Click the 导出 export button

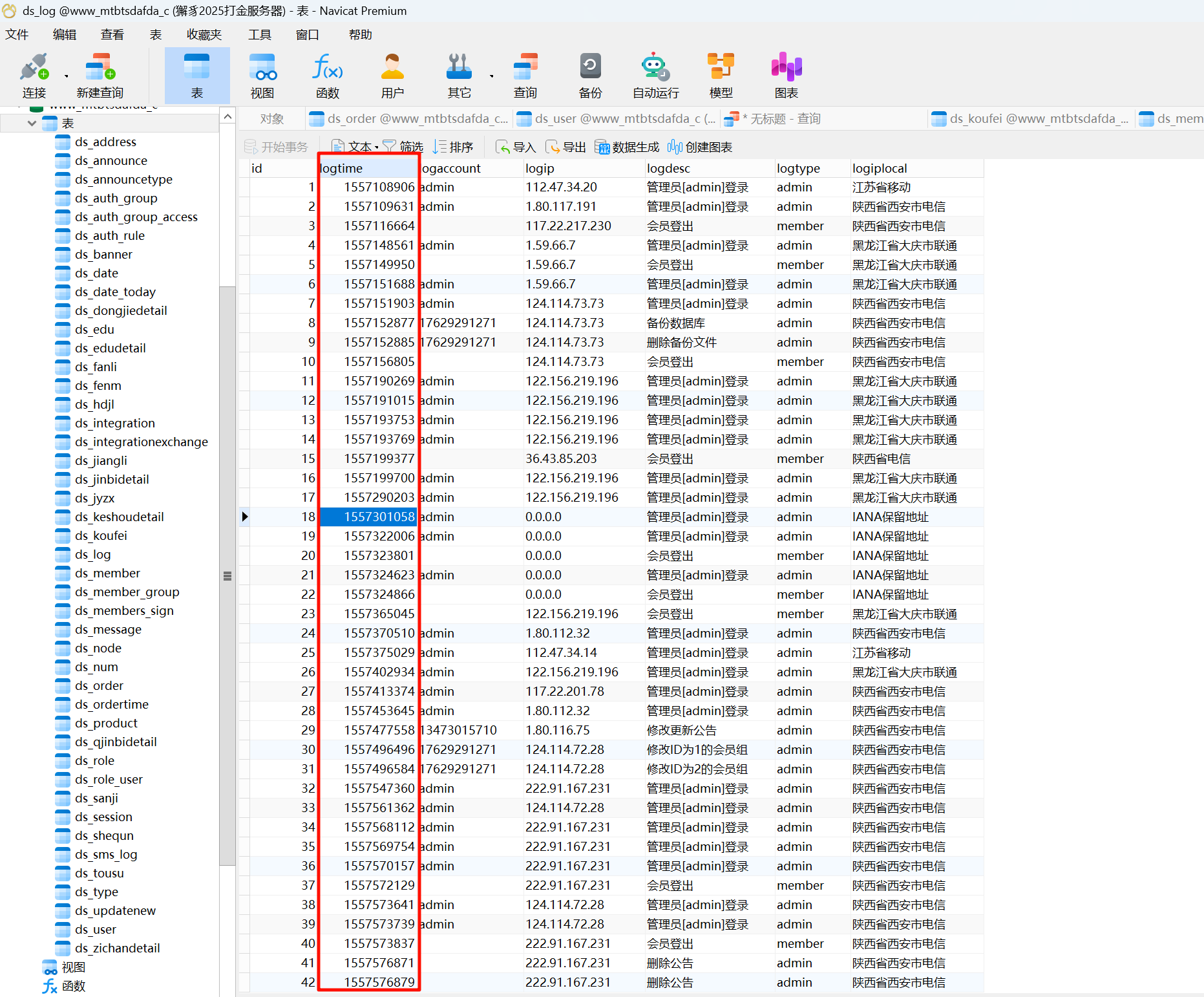coord(566,147)
